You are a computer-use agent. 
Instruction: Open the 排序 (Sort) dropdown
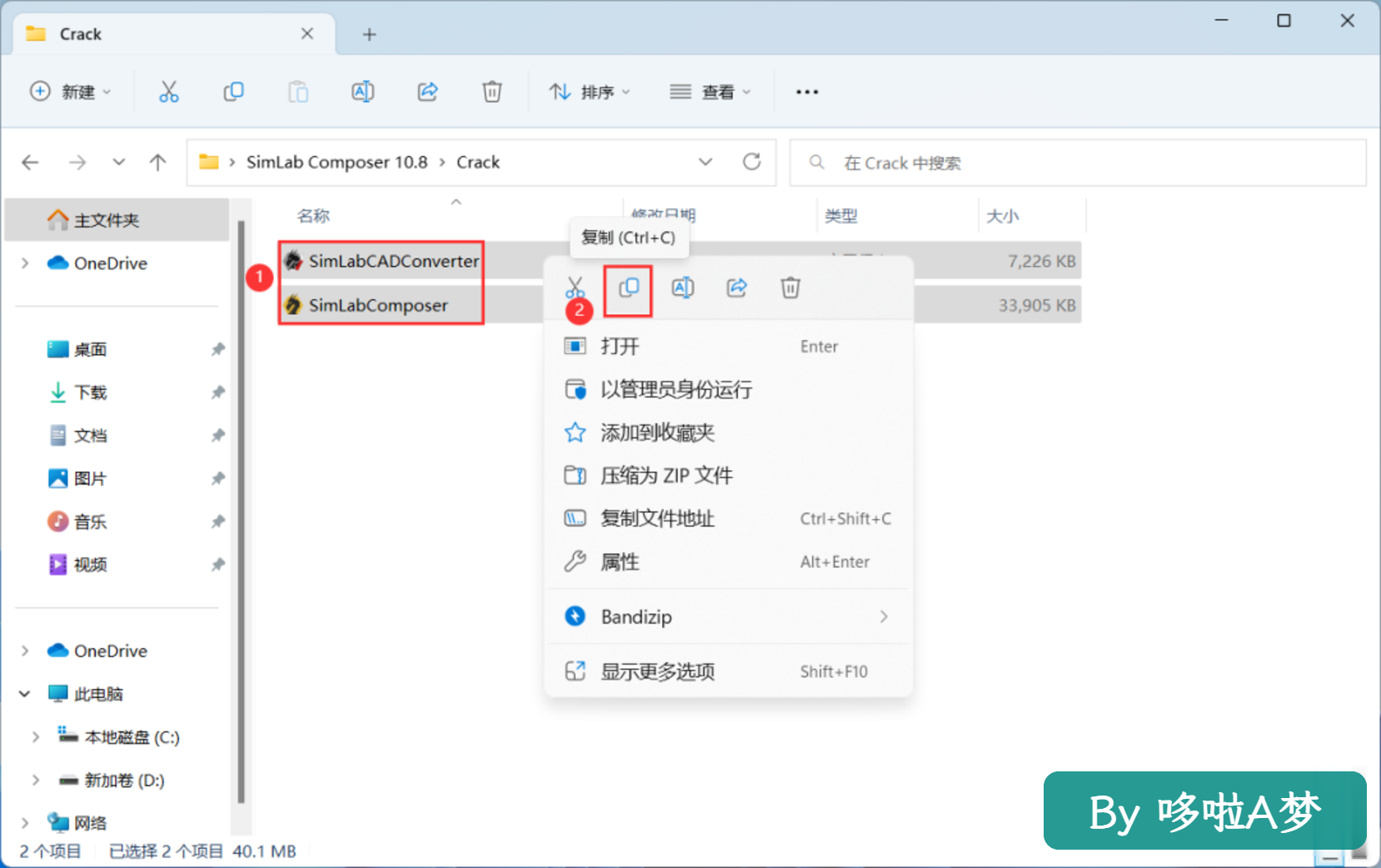pos(590,92)
